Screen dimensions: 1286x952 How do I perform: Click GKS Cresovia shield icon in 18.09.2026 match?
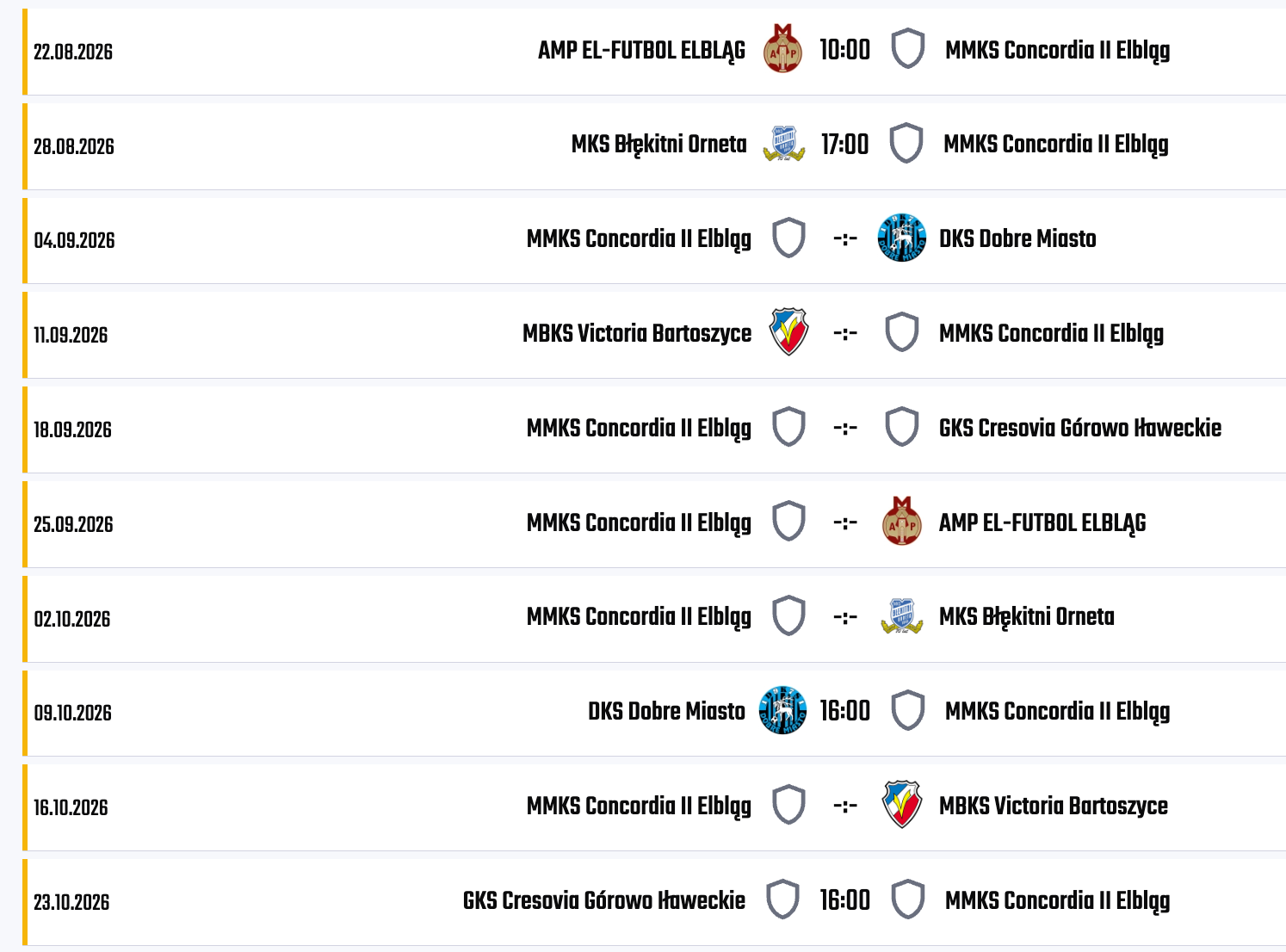pyautogui.click(x=902, y=428)
